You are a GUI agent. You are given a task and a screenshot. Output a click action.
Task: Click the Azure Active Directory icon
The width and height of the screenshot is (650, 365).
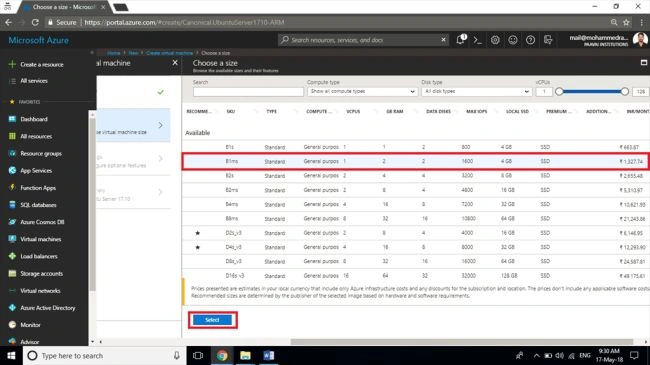[x=12, y=308]
